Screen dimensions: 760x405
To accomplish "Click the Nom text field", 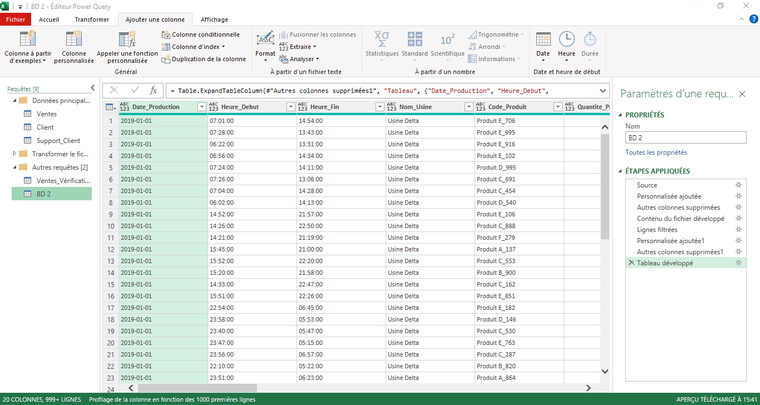I will 685,137.
